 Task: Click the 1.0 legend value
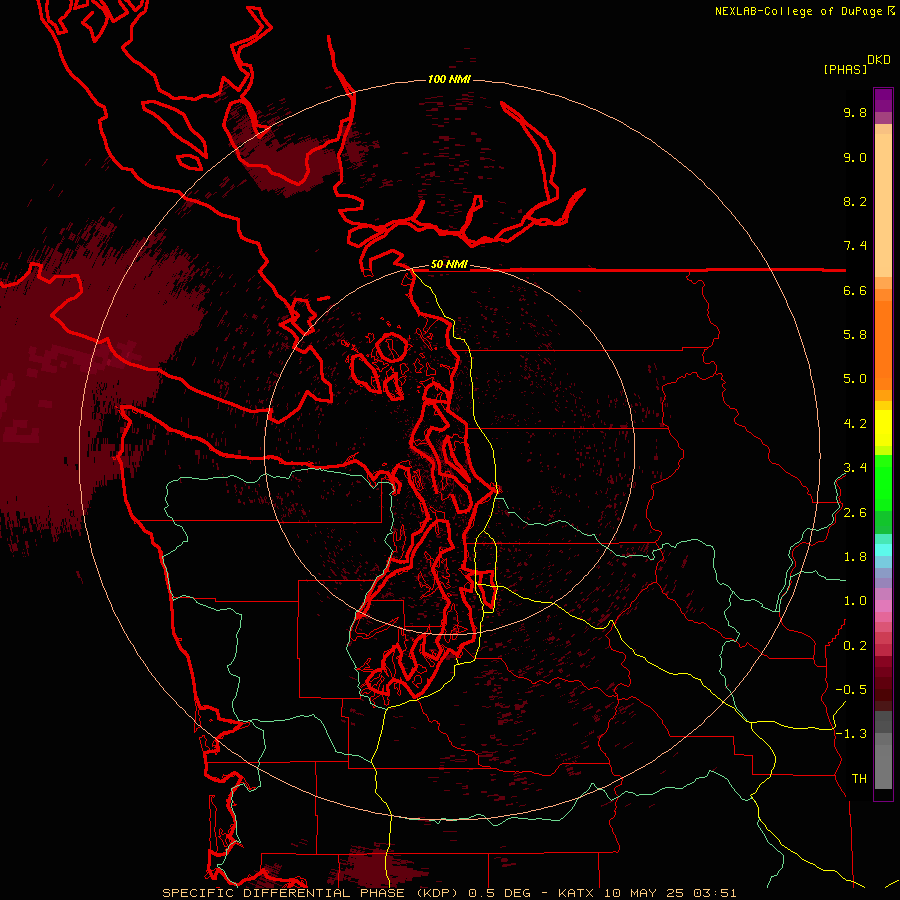(855, 601)
